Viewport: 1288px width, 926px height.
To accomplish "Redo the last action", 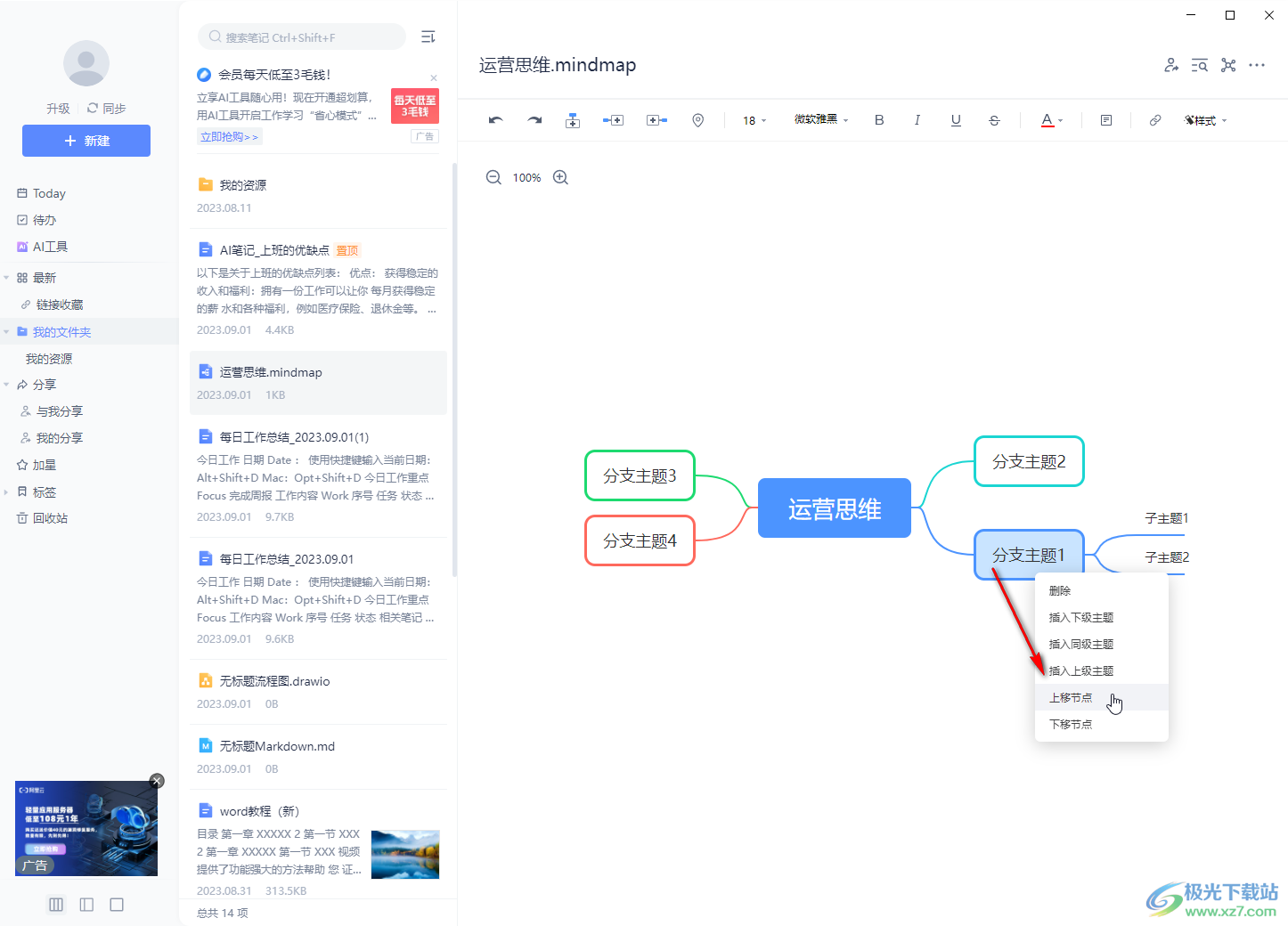I will click(534, 119).
